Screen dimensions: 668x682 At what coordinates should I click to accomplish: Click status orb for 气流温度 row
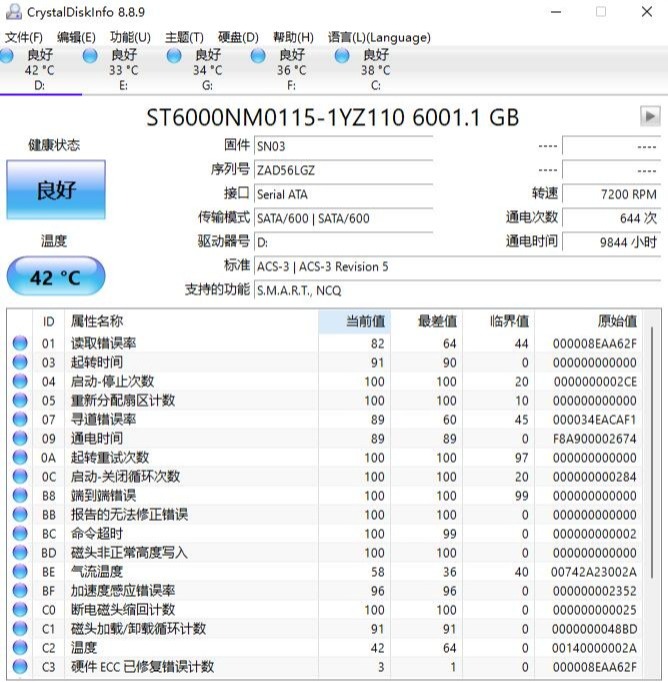coord(20,572)
